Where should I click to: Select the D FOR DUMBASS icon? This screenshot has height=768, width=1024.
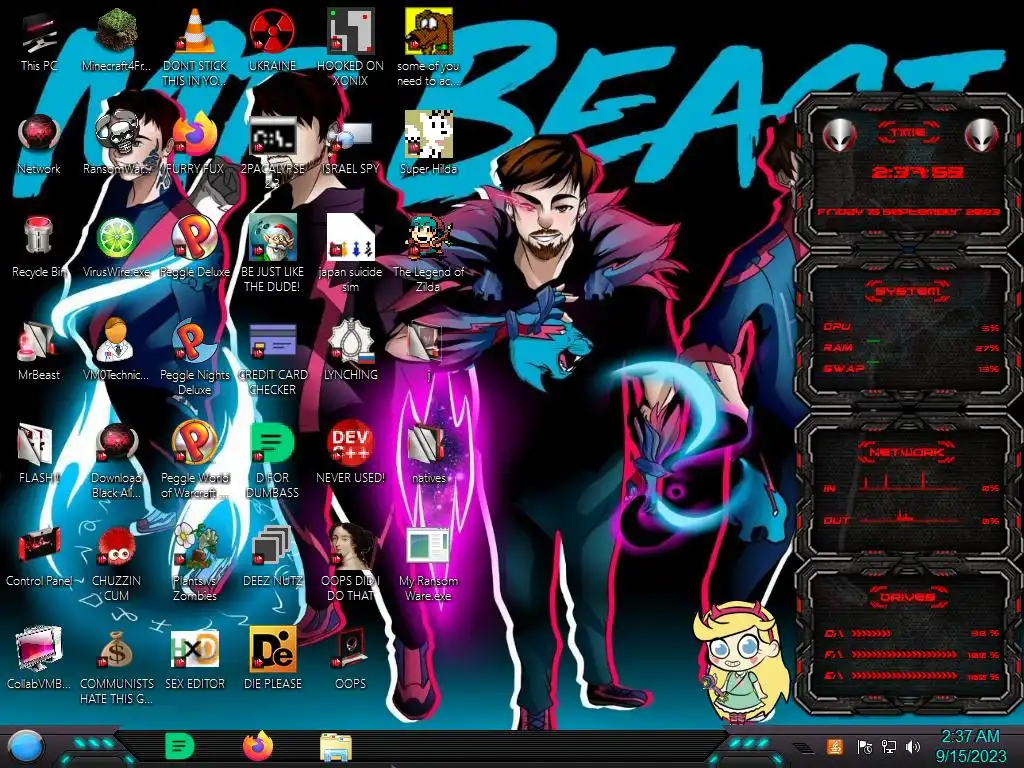coord(272,444)
